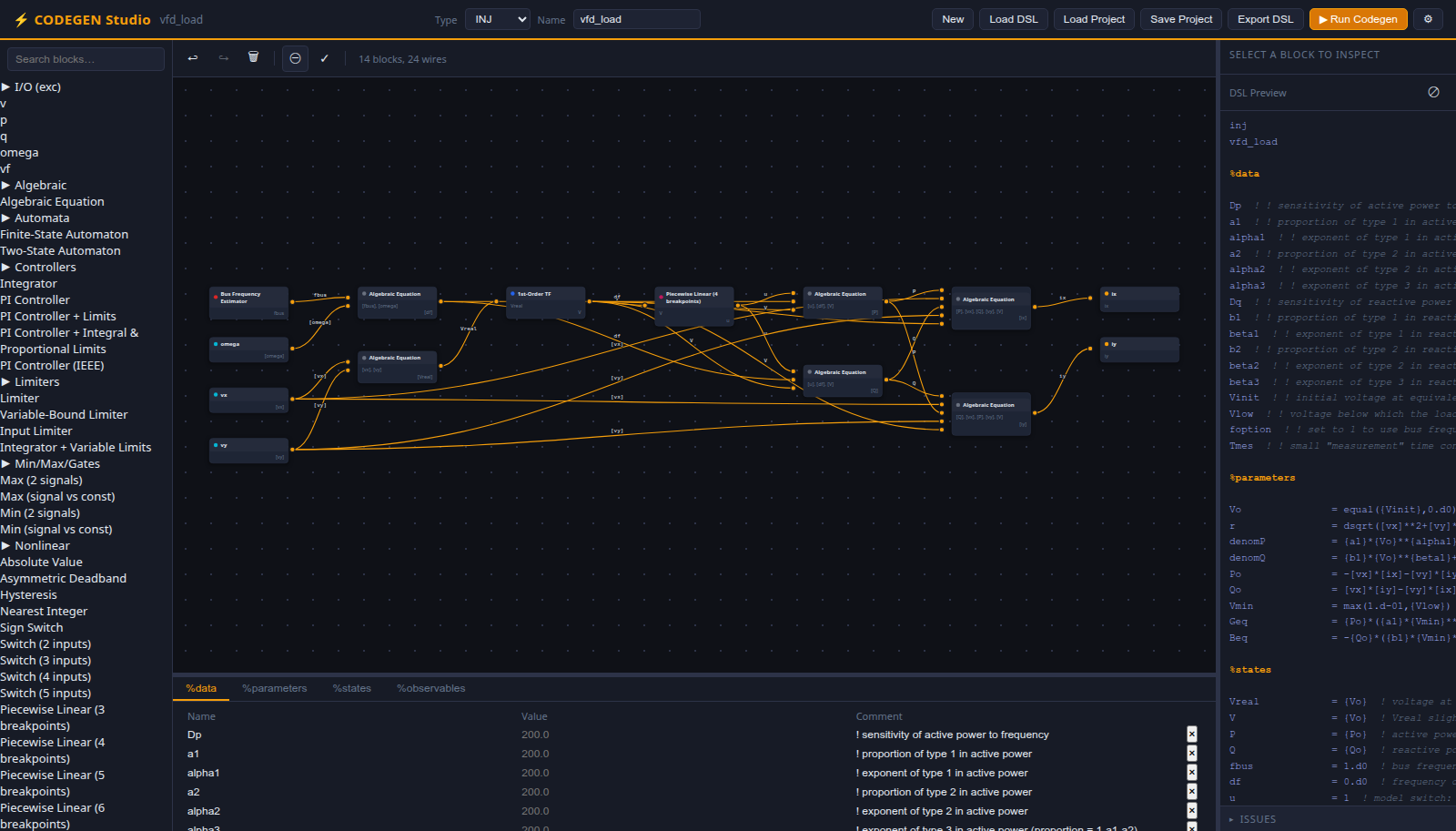The height and width of the screenshot is (831, 1456).
Task: Pick omega I/O item in palette
Action: click(x=19, y=152)
